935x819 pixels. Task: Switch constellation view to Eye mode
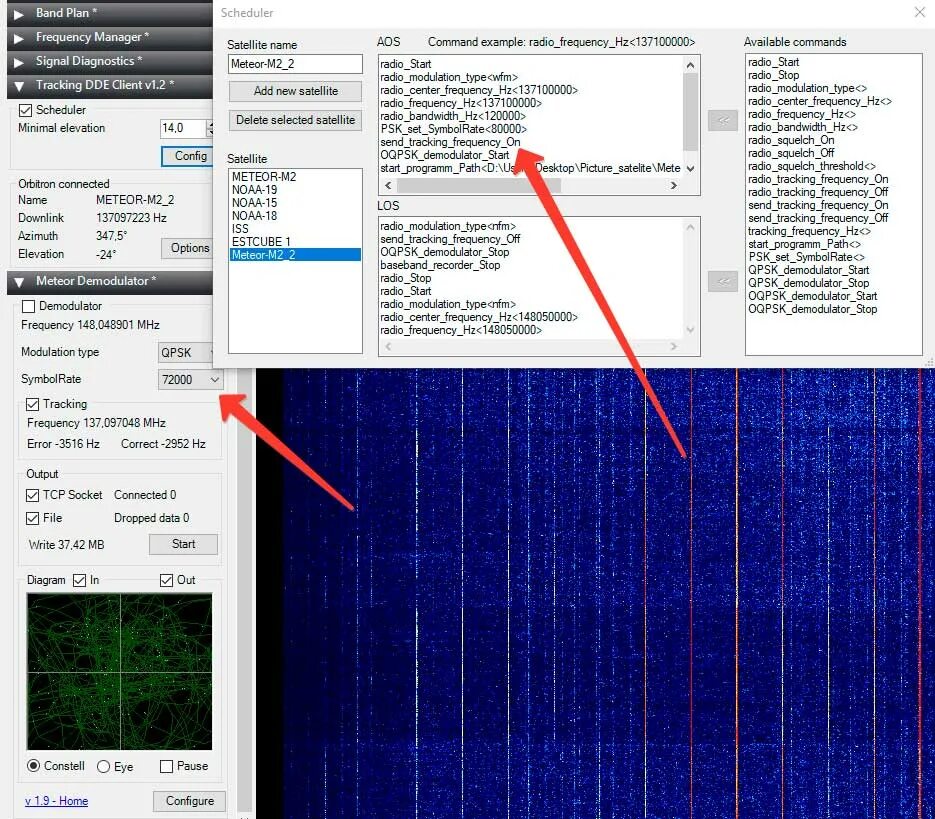[x=102, y=766]
